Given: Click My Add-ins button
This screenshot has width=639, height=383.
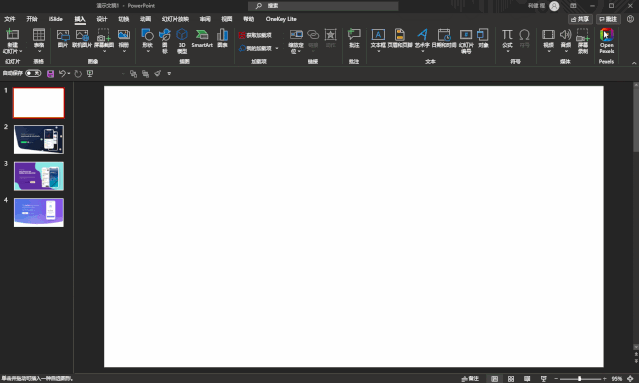Looking at the screenshot, I should coord(256,48).
